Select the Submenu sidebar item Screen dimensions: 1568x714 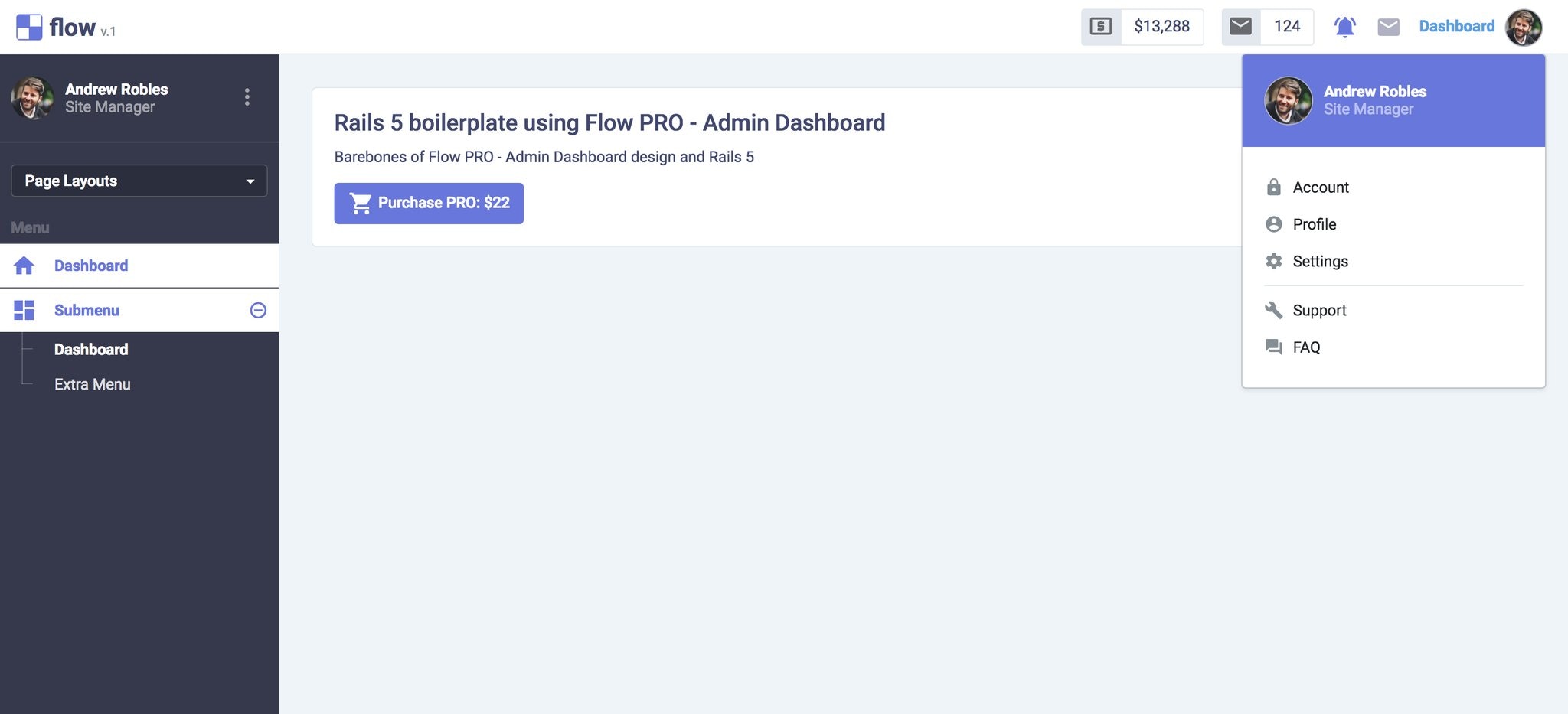(x=139, y=310)
